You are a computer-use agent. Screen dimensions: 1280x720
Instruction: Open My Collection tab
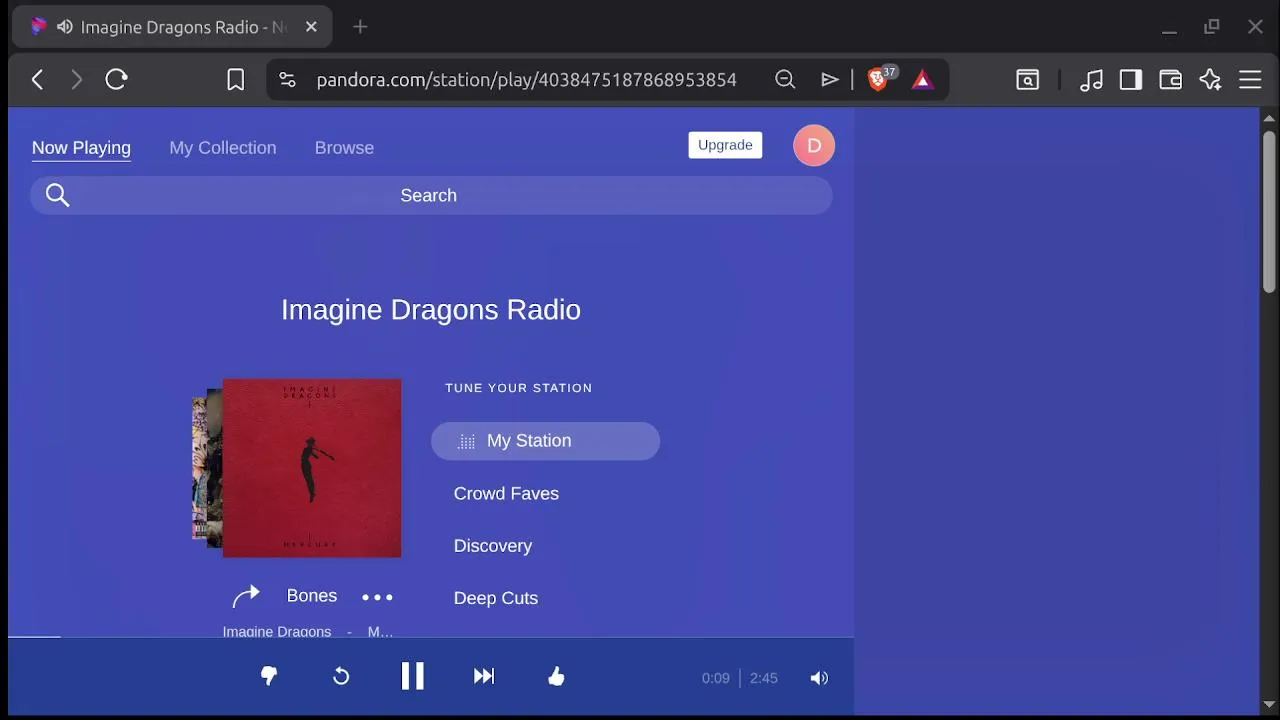point(223,147)
